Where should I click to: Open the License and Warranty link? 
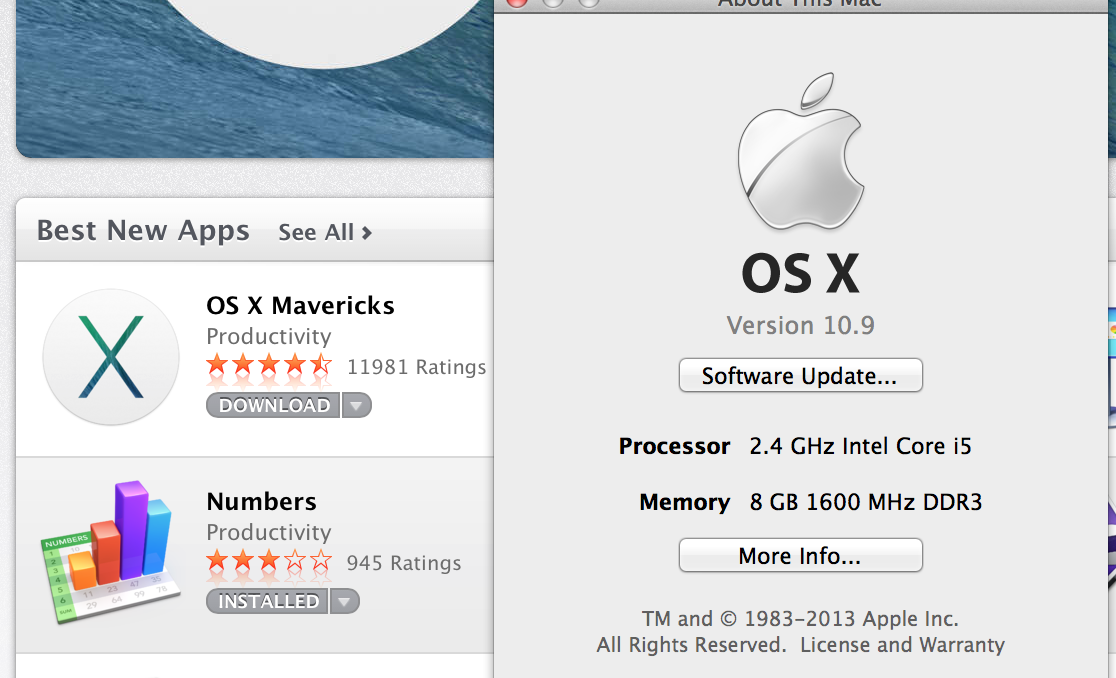[902, 645]
